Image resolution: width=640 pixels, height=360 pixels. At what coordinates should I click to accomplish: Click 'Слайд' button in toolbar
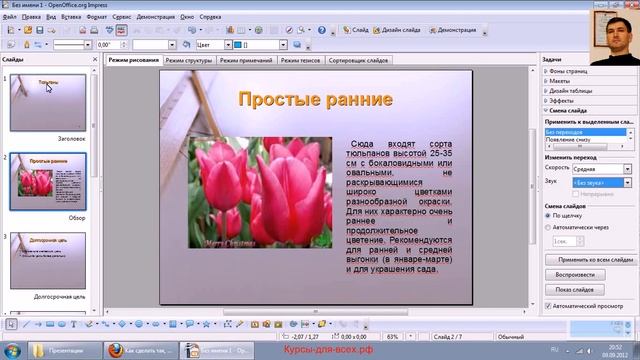pos(356,30)
